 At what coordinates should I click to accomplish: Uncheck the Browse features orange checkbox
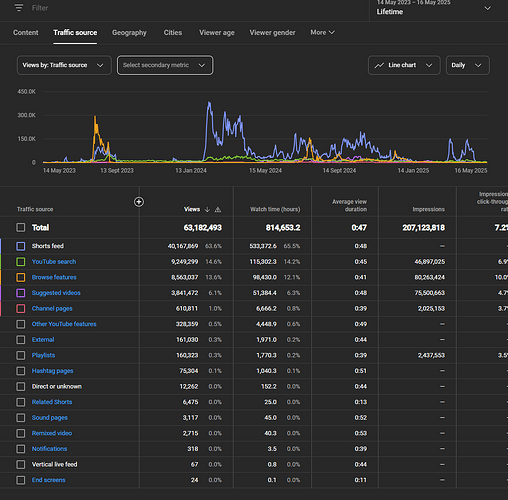(x=21, y=277)
